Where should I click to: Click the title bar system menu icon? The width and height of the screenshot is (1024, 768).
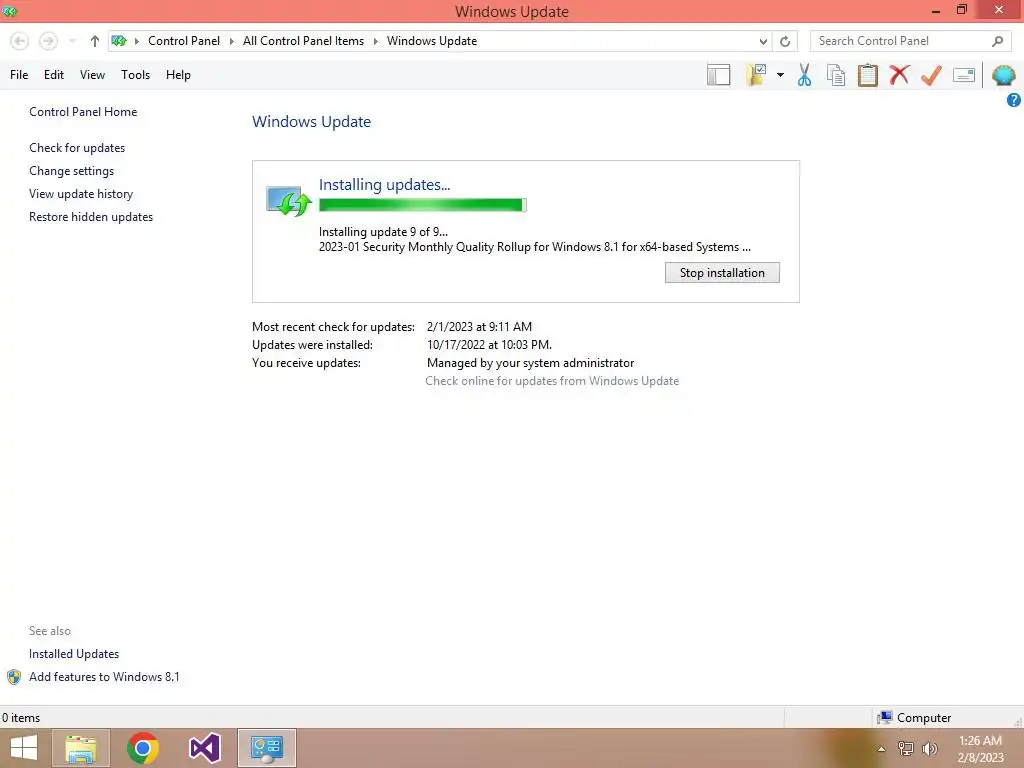9,11
